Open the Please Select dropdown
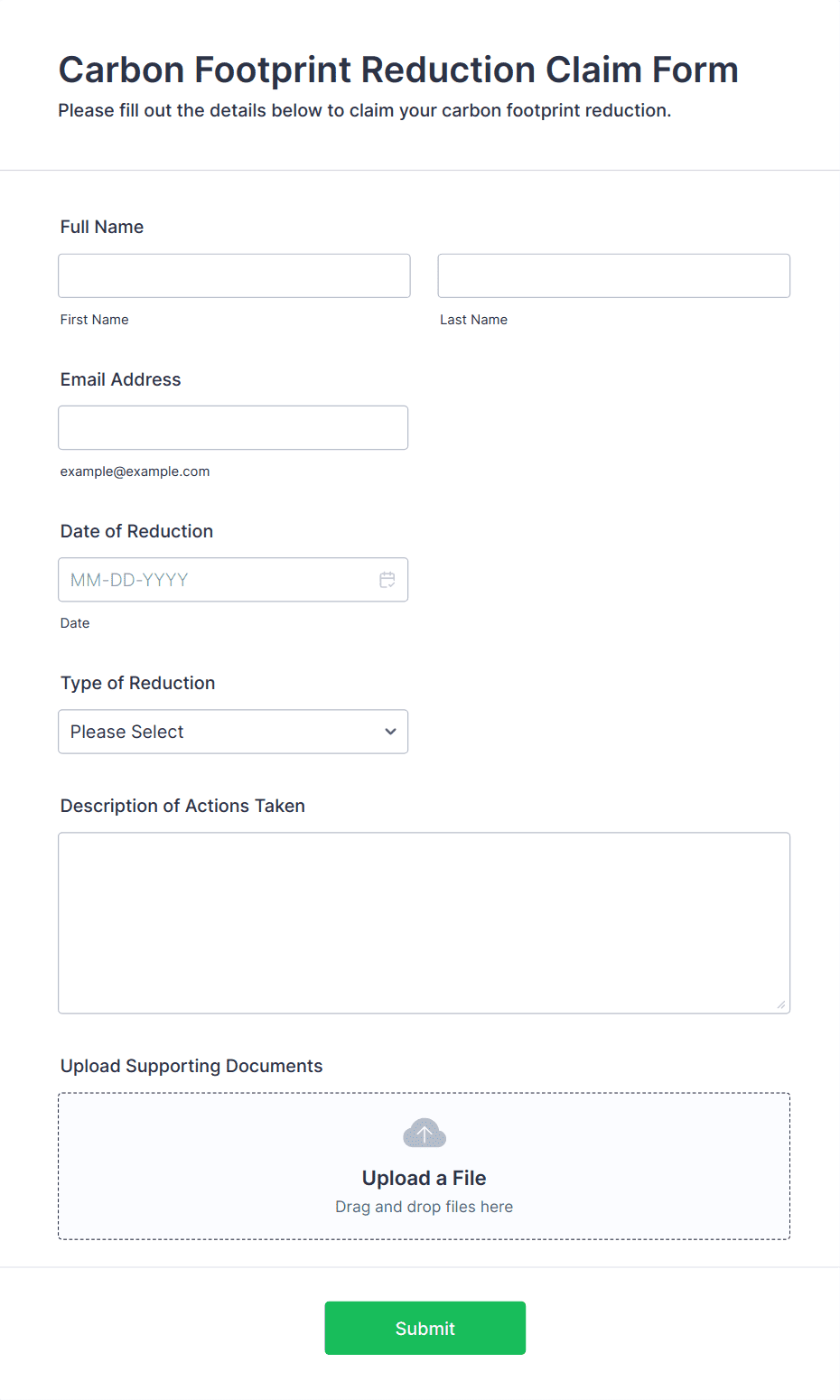 233,732
